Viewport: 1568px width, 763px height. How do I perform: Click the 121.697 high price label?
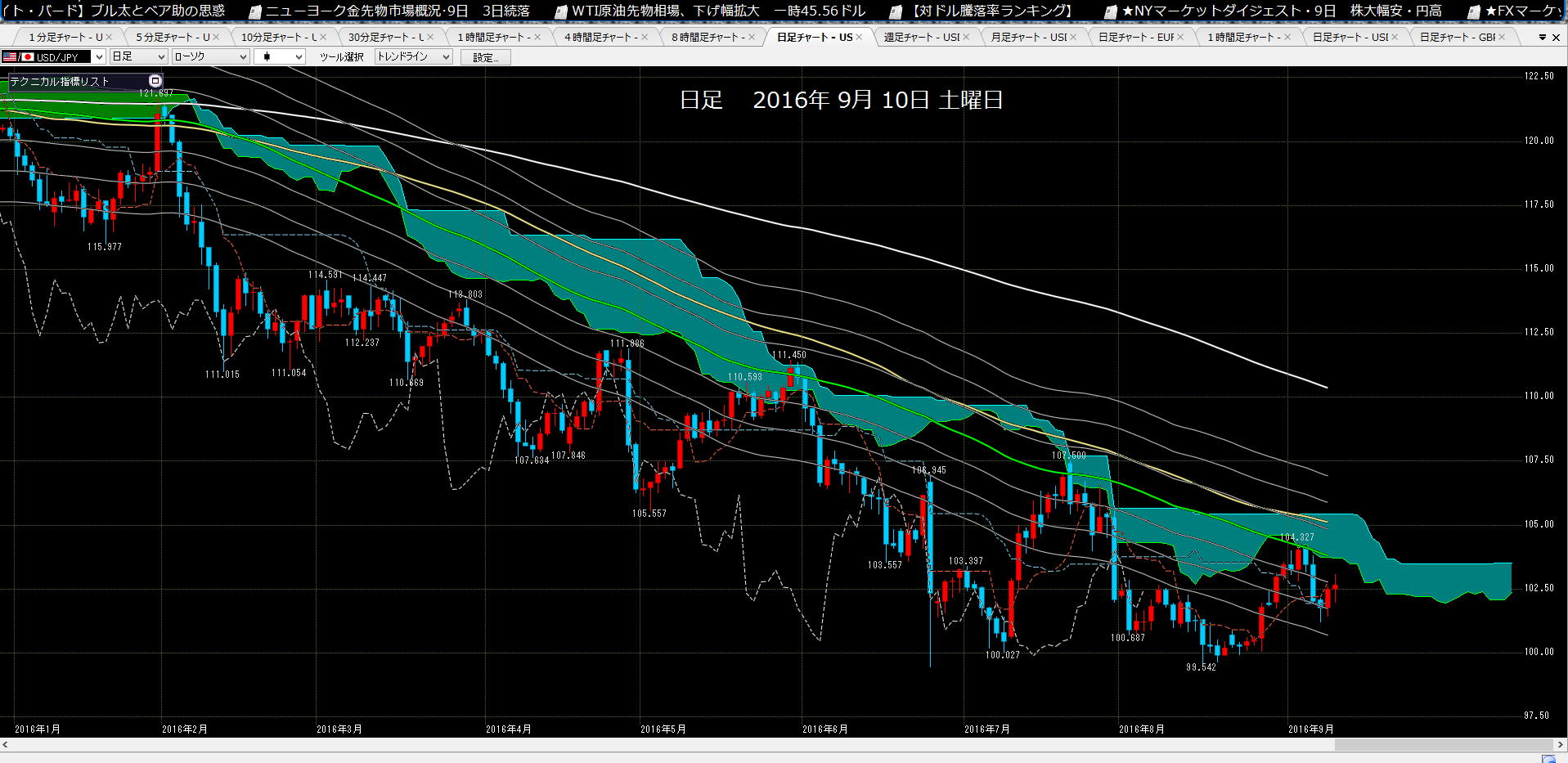pyautogui.click(x=156, y=93)
